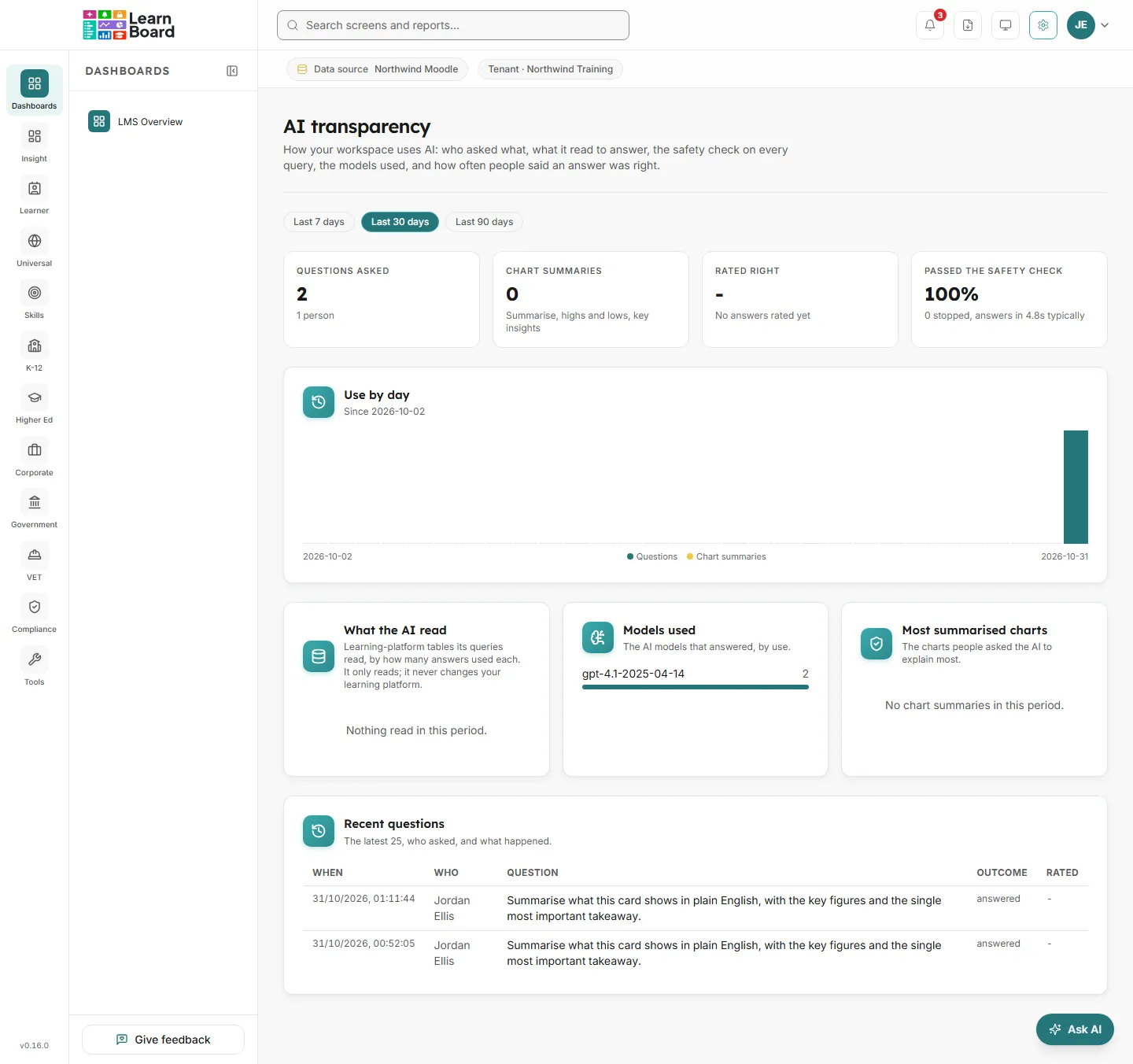Toggle Chart summaries legend item
Viewport: 1133px width, 1064px height.
[x=726, y=556]
